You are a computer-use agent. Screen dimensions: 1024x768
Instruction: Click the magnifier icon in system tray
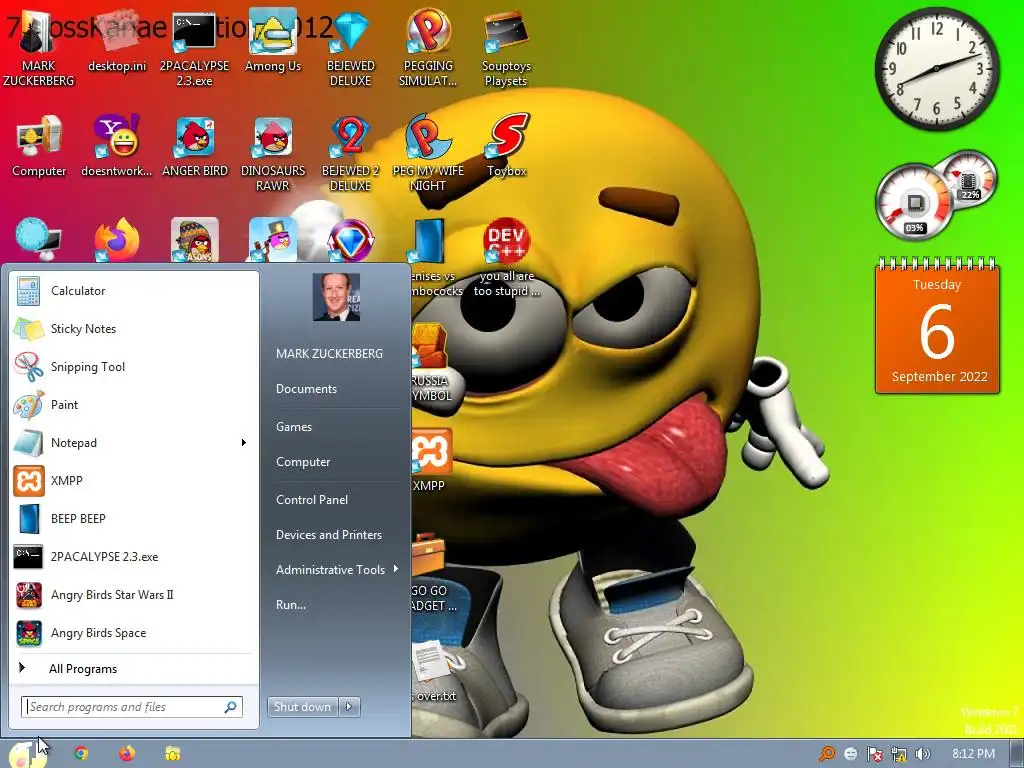pyautogui.click(x=827, y=754)
